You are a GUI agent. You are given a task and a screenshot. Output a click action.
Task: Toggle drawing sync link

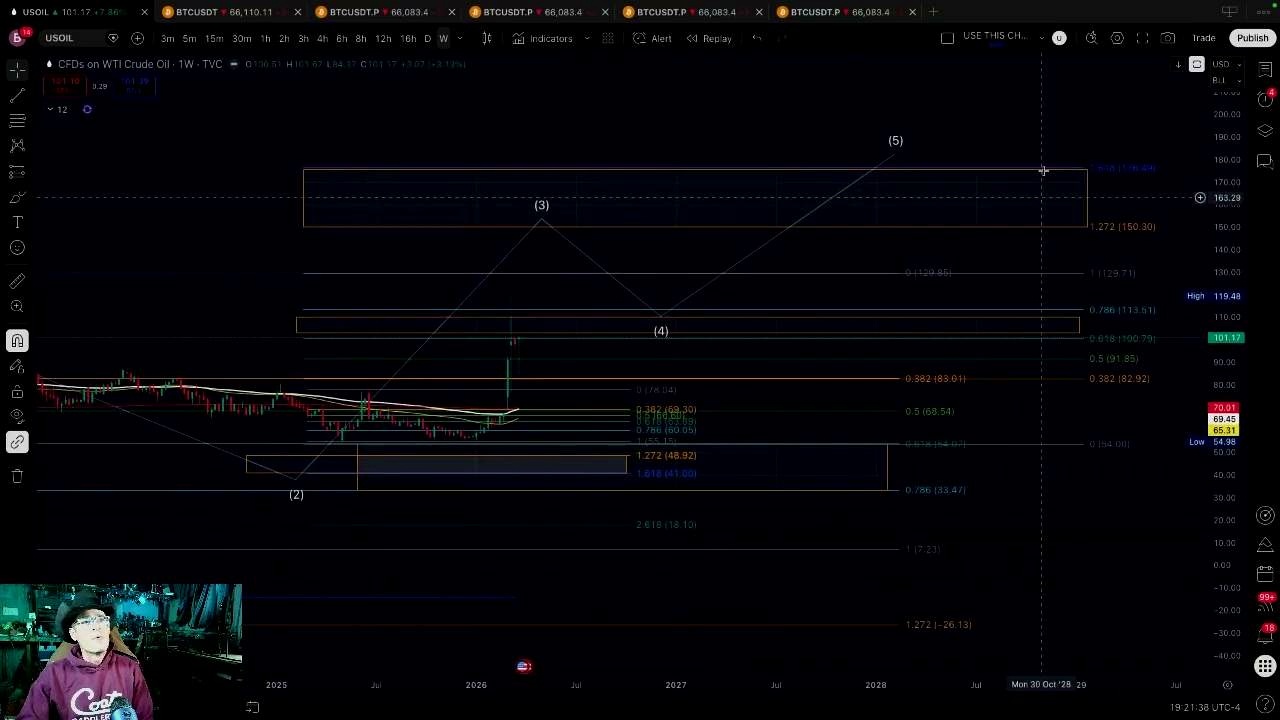[x=17, y=442]
